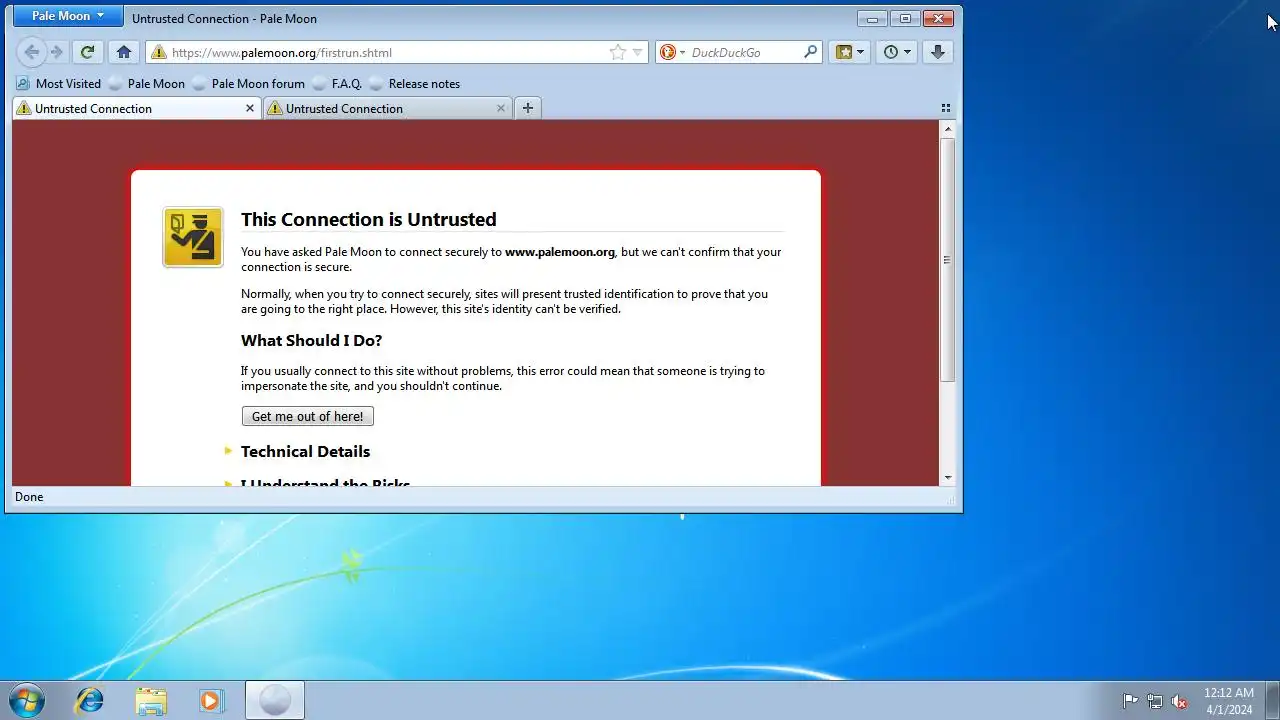The image size is (1280, 720).
Task: Click the untrusted connection officer icon
Action: pyautogui.click(x=193, y=237)
